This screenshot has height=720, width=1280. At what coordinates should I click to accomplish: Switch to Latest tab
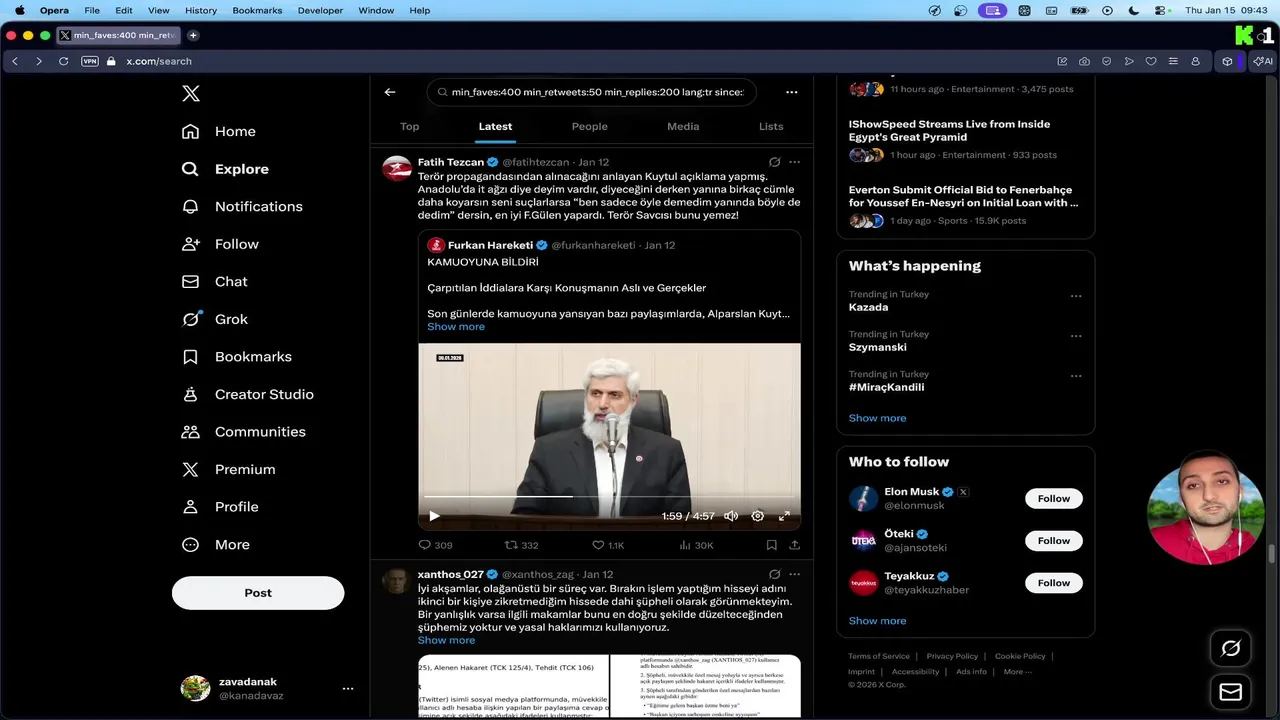[x=495, y=126]
